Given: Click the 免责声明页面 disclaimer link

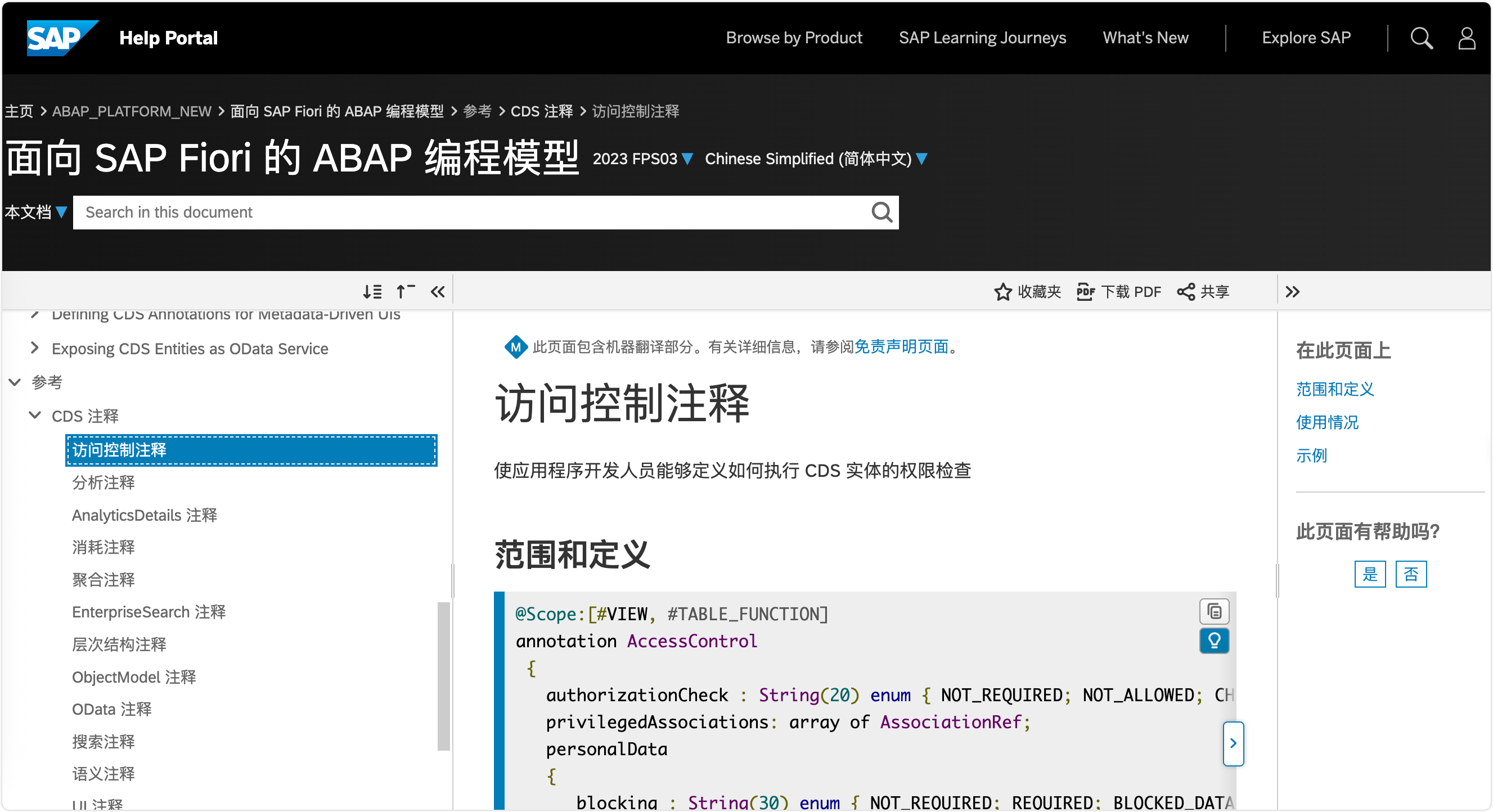Looking at the screenshot, I should pos(901,347).
